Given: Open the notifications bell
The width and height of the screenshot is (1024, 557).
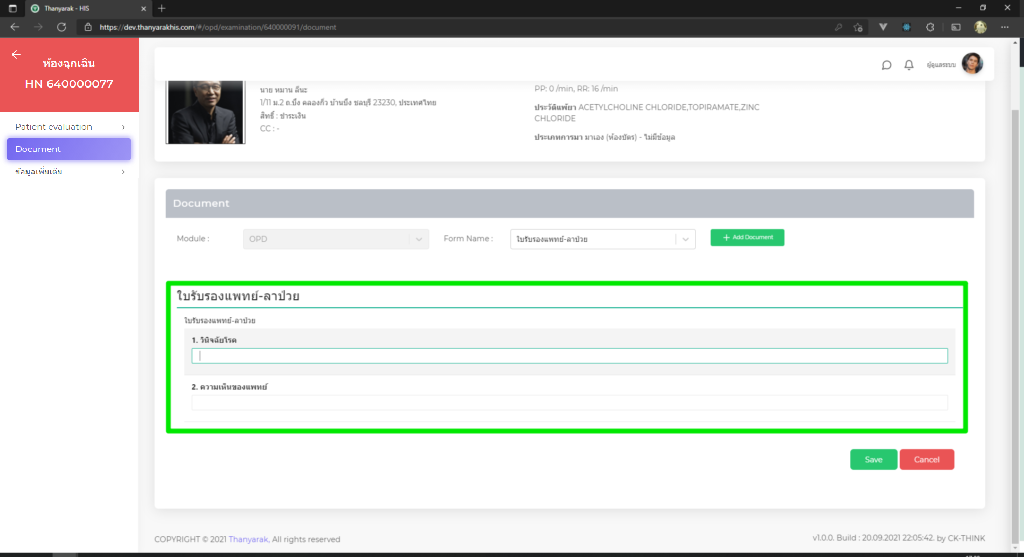Looking at the screenshot, I should pos(909,65).
